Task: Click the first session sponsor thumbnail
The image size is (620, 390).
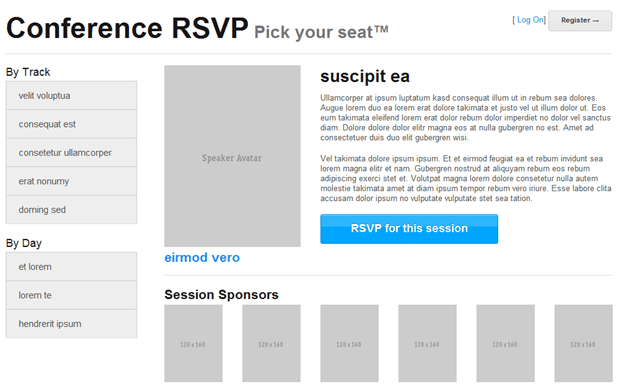Action: point(193,343)
